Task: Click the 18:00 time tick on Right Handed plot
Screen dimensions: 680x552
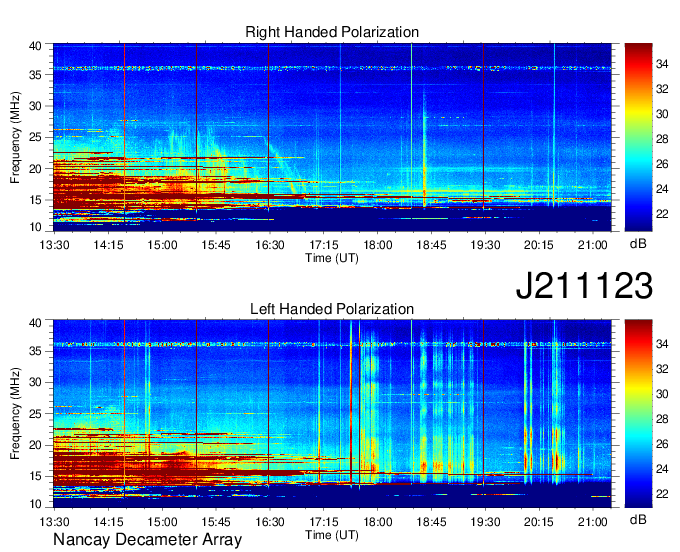Action: pyautogui.click(x=377, y=245)
